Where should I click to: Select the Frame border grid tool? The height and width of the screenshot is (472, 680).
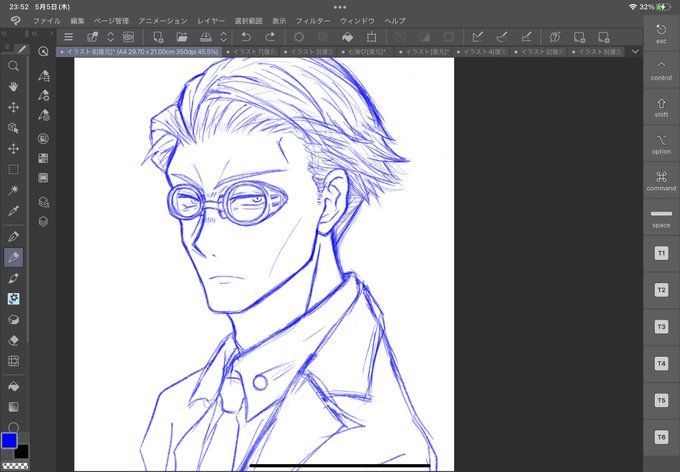point(13,361)
